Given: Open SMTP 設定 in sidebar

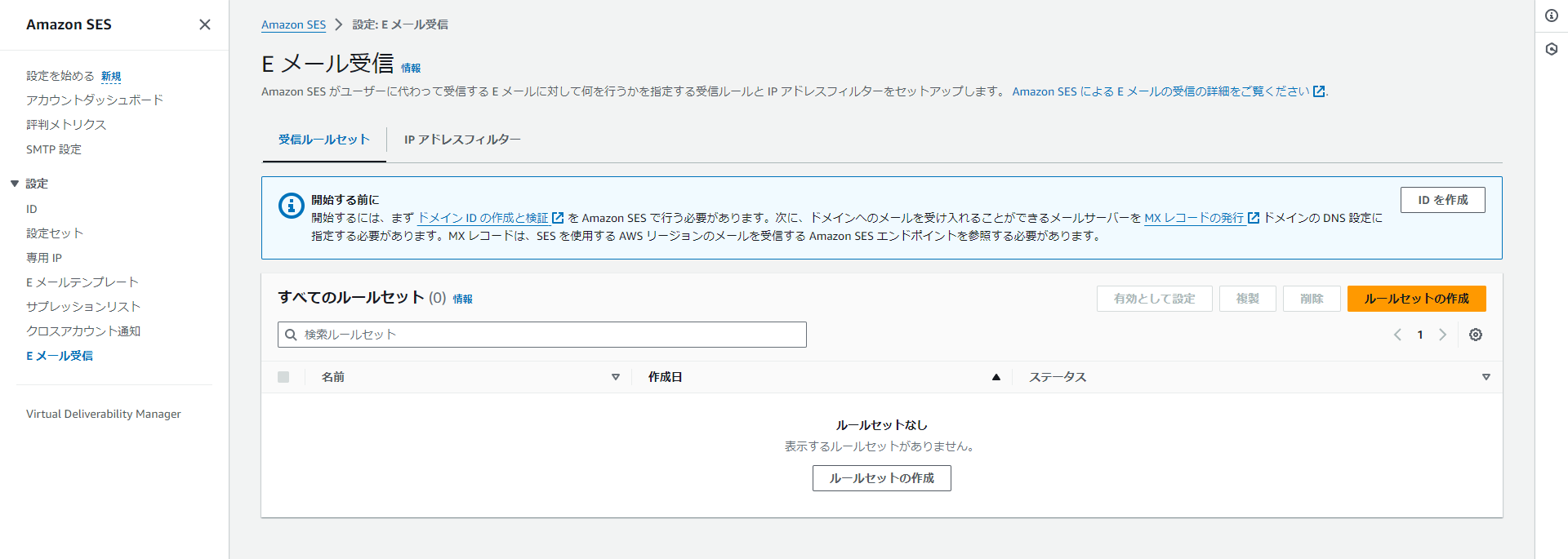Looking at the screenshot, I should (54, 149).
